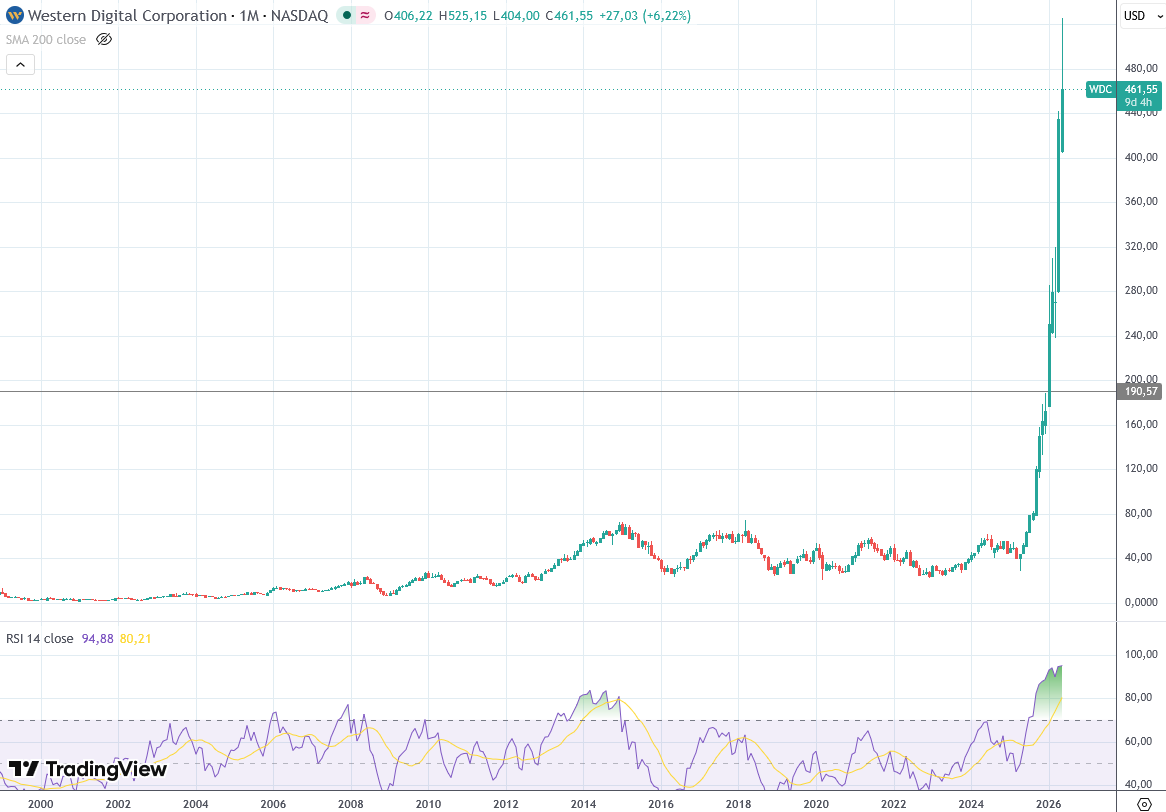The image size is (1166, 812).
Task: Click the 100,00 RSI axis label
Action: [x=1141, y=654]
